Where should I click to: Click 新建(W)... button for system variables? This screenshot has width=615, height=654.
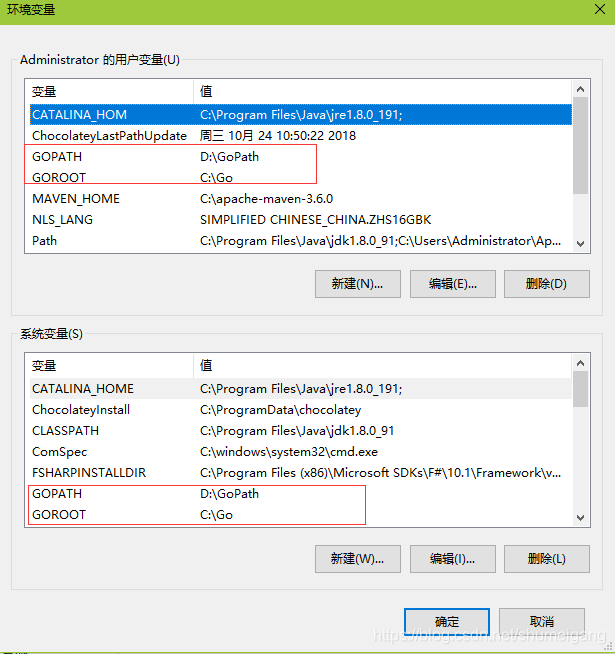pos(357,558)
